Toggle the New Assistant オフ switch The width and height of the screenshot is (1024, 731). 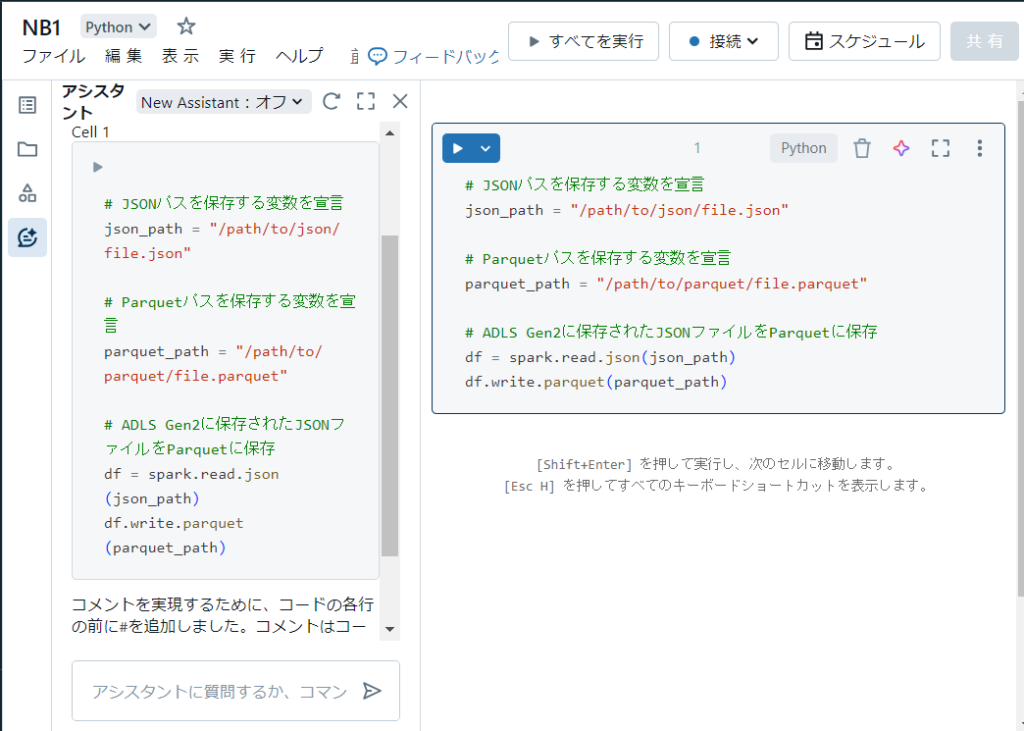pos(225,102)
